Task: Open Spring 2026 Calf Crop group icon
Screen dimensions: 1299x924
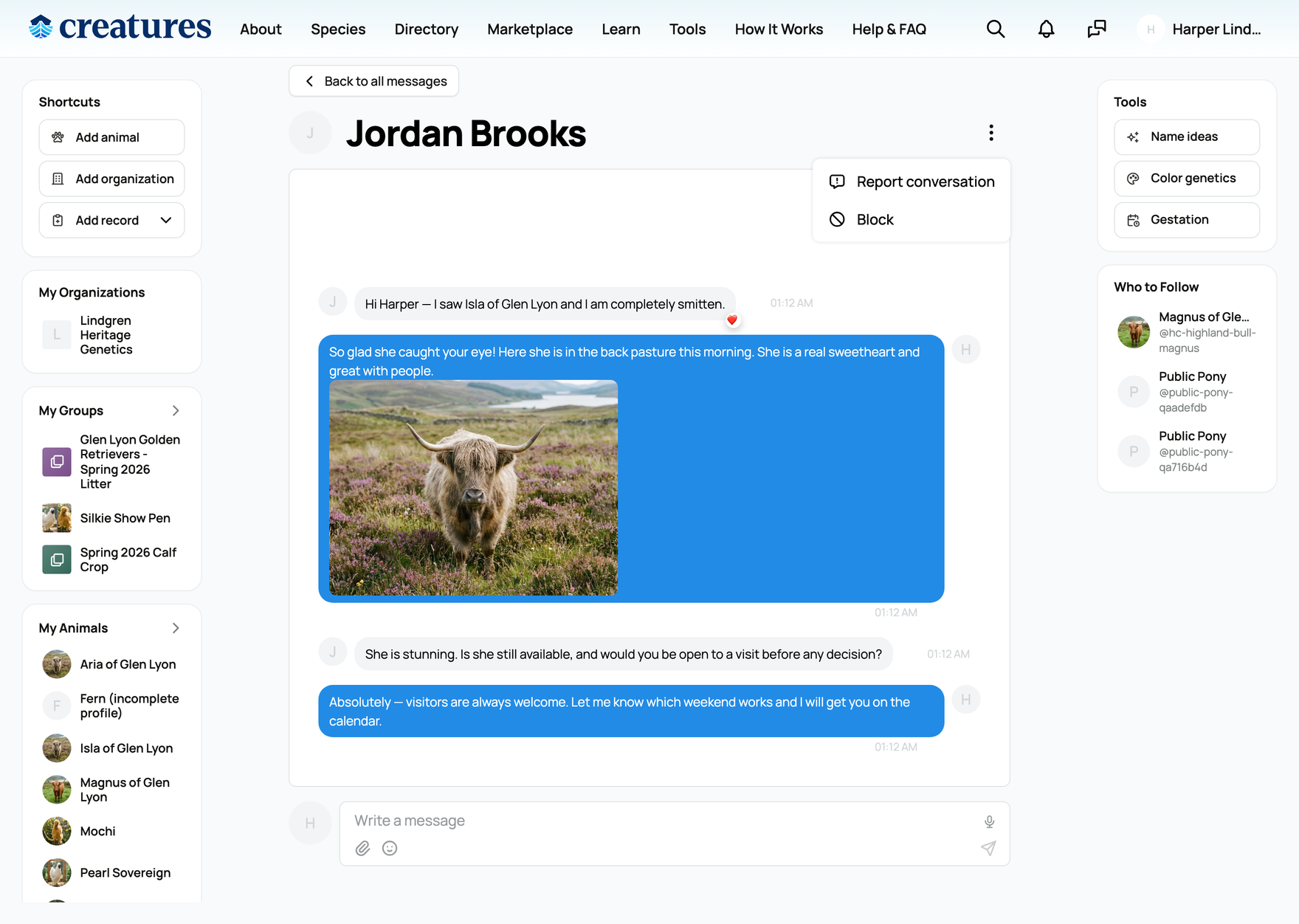Action: click(57, 559)
